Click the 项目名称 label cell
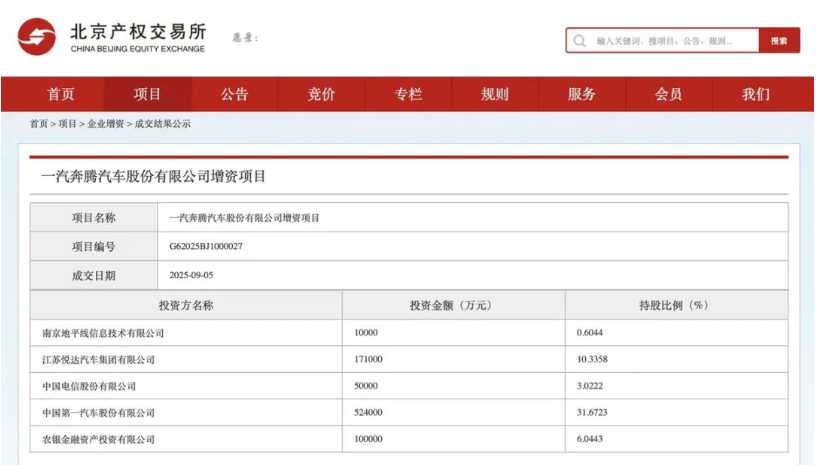The height and width of the screenshot is (465, 816). pos(94,217)
